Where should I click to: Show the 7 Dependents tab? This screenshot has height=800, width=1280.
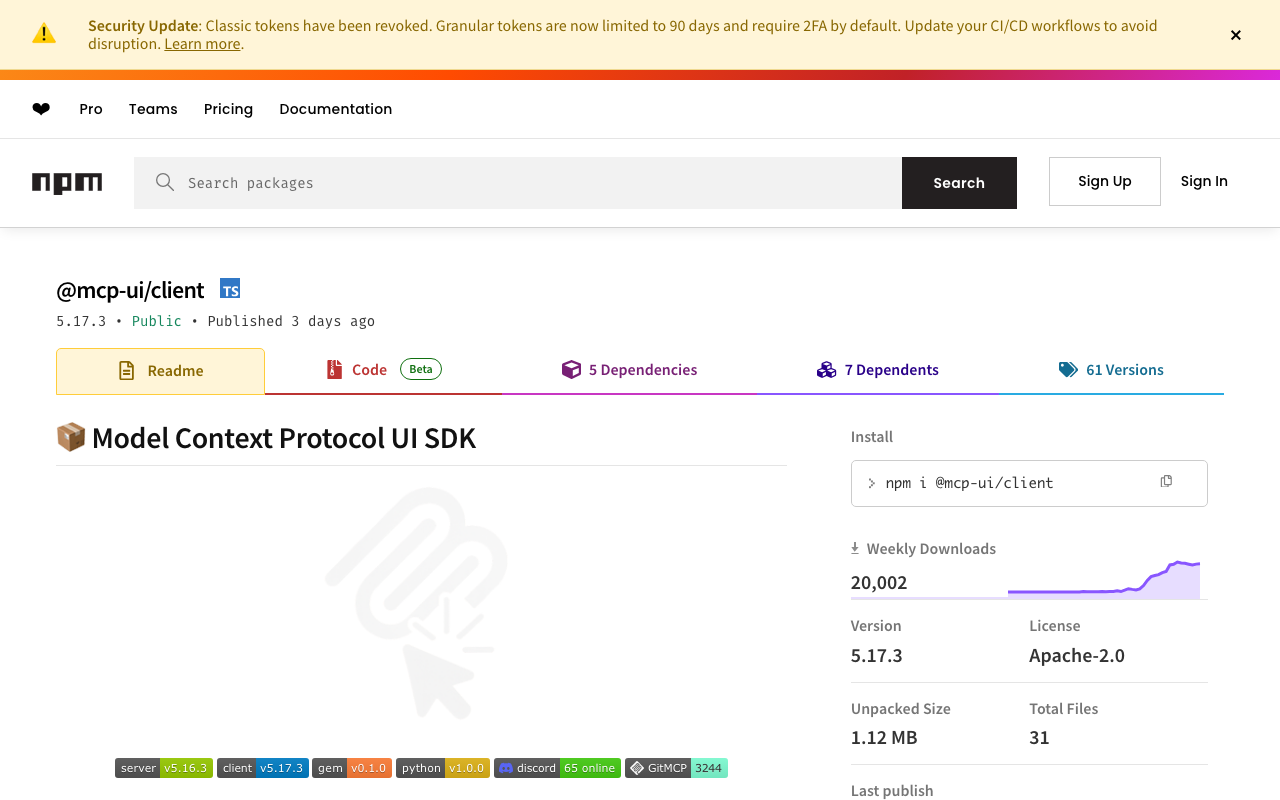878,370
